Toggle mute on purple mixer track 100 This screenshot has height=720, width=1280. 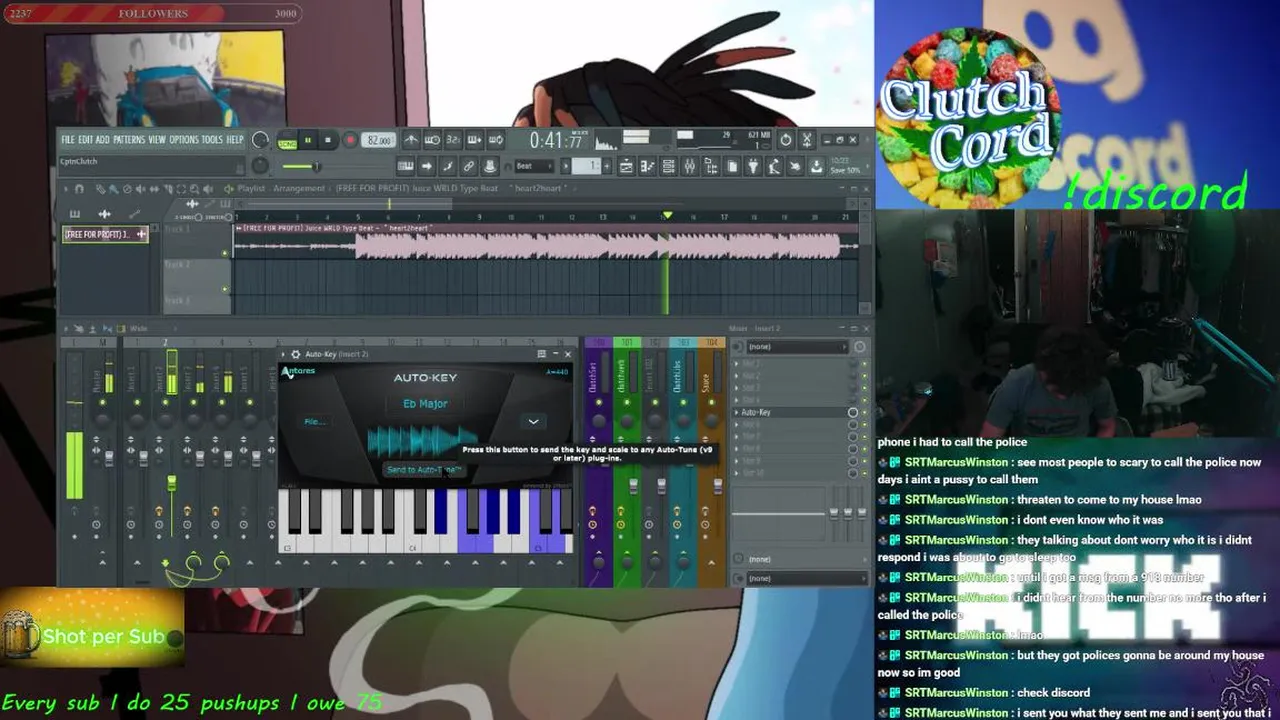599,402
